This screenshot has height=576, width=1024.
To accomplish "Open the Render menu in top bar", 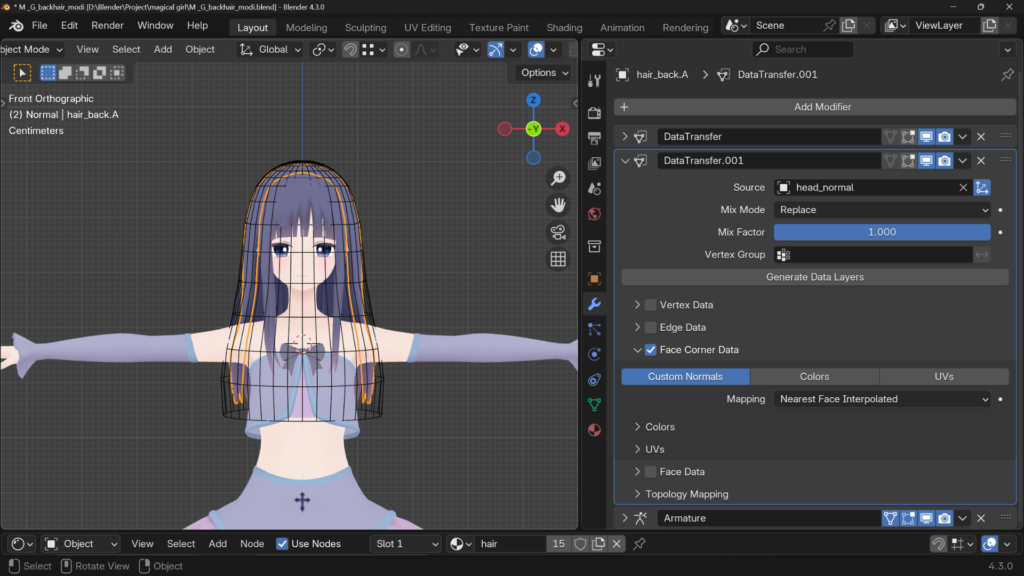I will tap(107, 25).
